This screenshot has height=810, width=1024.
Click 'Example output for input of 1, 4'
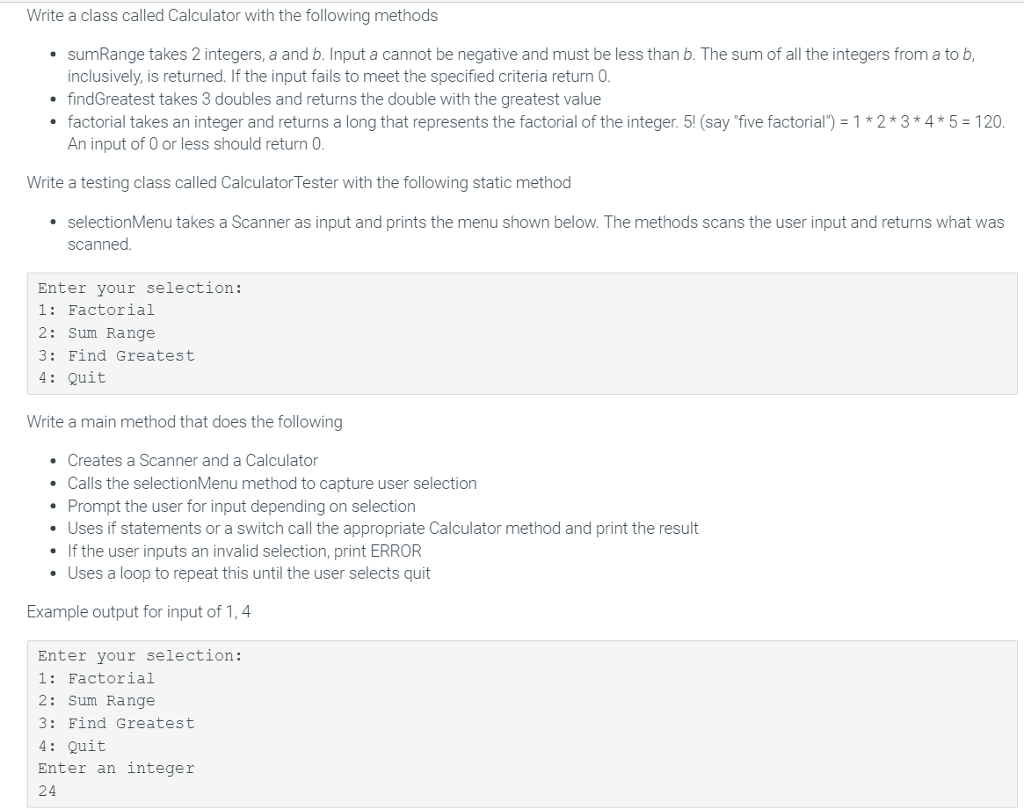point(139,611)
